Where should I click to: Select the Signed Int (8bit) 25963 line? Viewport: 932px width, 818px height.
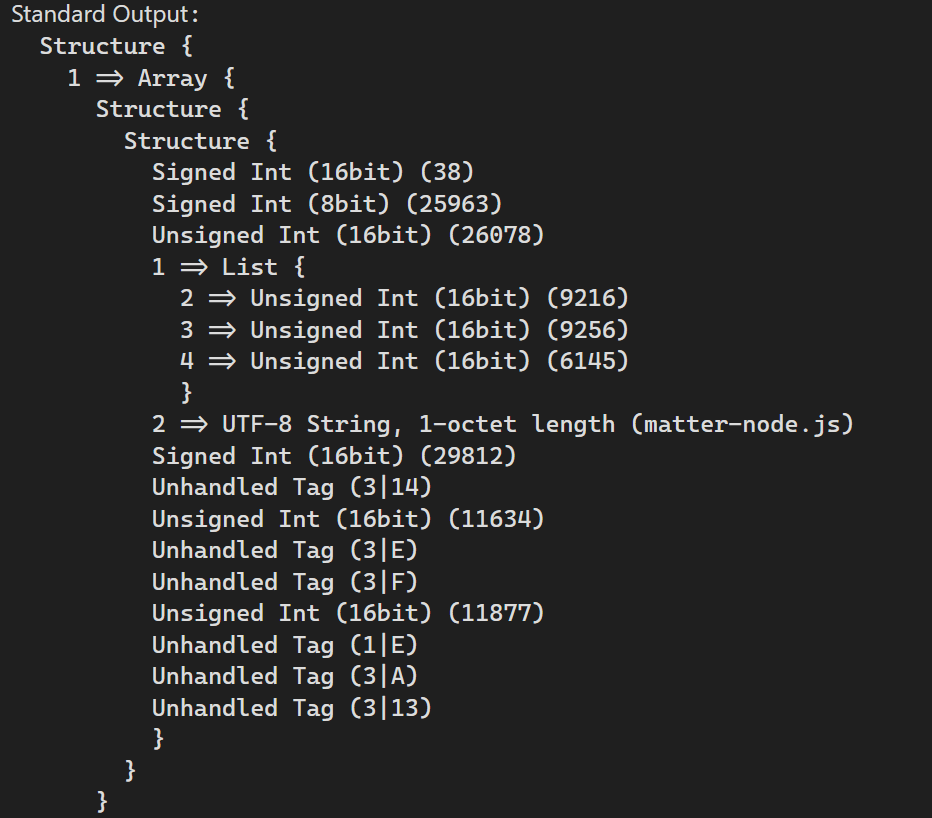[x=327, y=204]
